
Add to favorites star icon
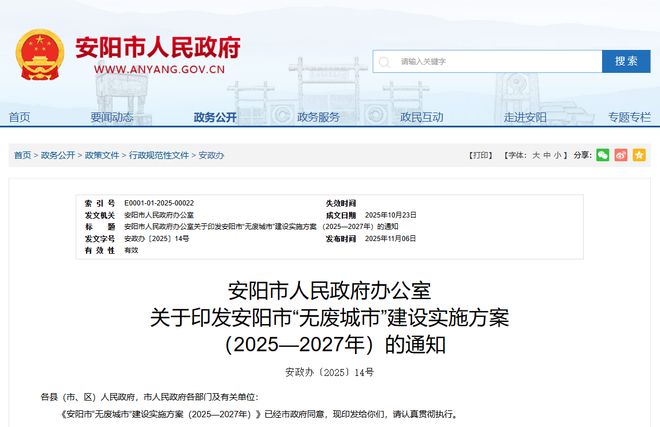point(639,155)
